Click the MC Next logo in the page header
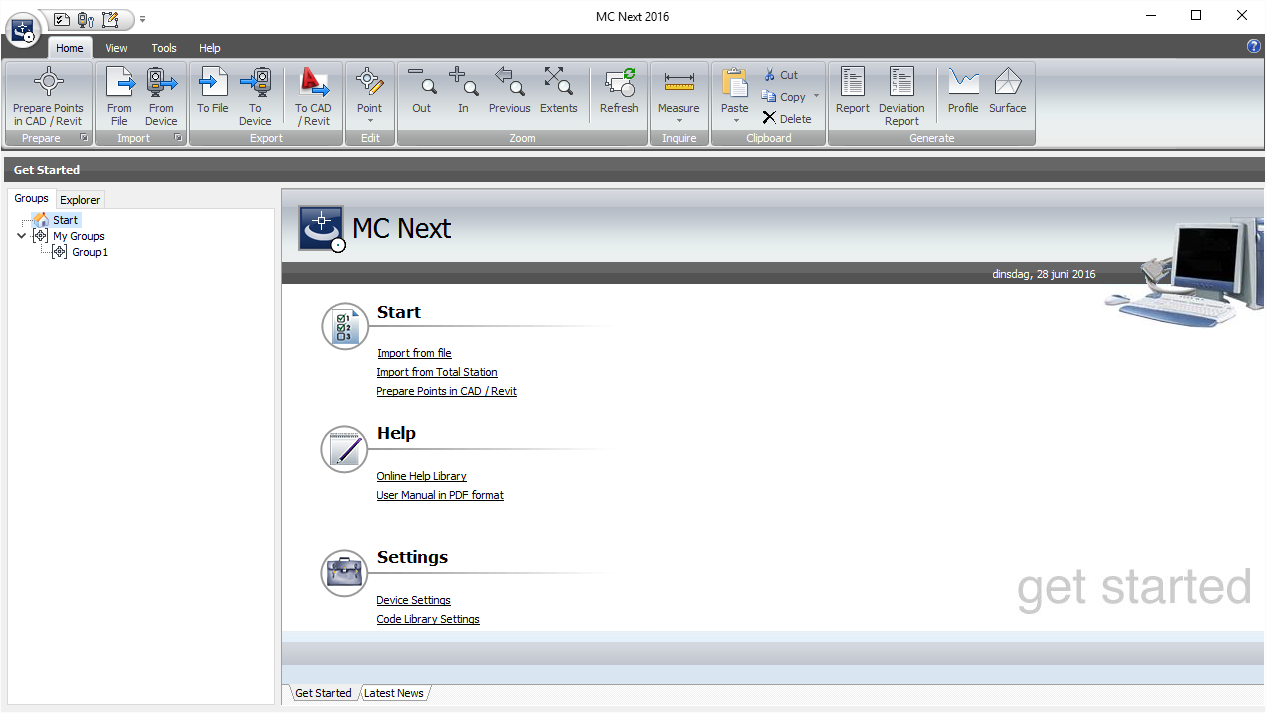 [322, 229]
